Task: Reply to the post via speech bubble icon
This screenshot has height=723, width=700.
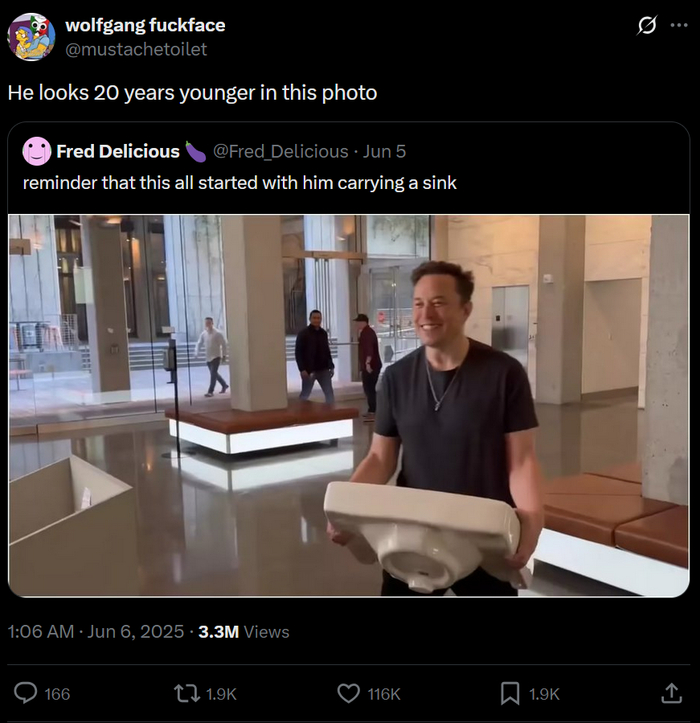Action: [x=28, y=692]
